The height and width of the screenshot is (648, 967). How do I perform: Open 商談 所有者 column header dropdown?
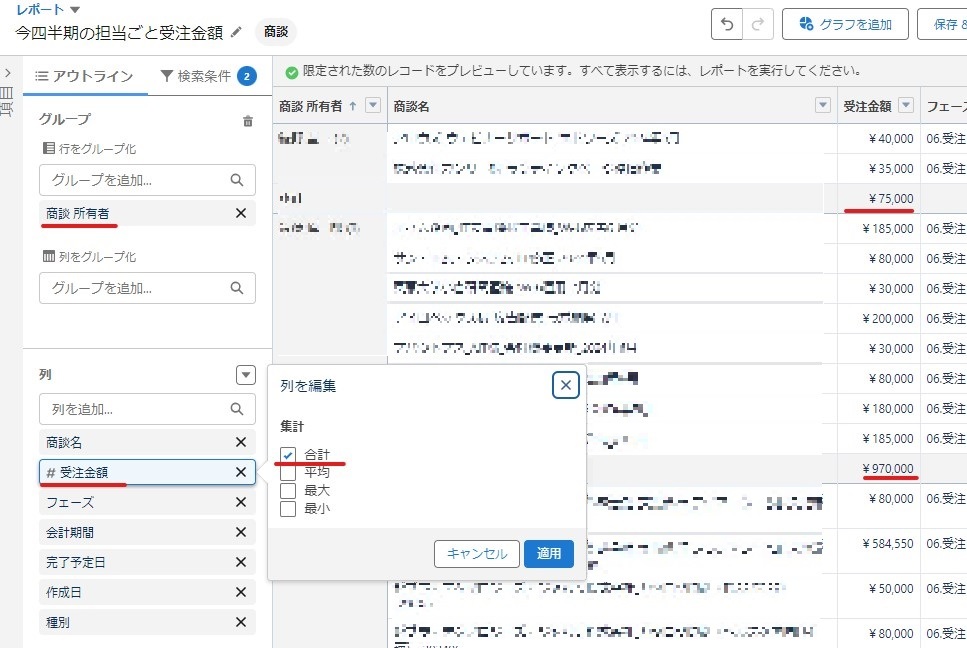click(x=372, y=105)
